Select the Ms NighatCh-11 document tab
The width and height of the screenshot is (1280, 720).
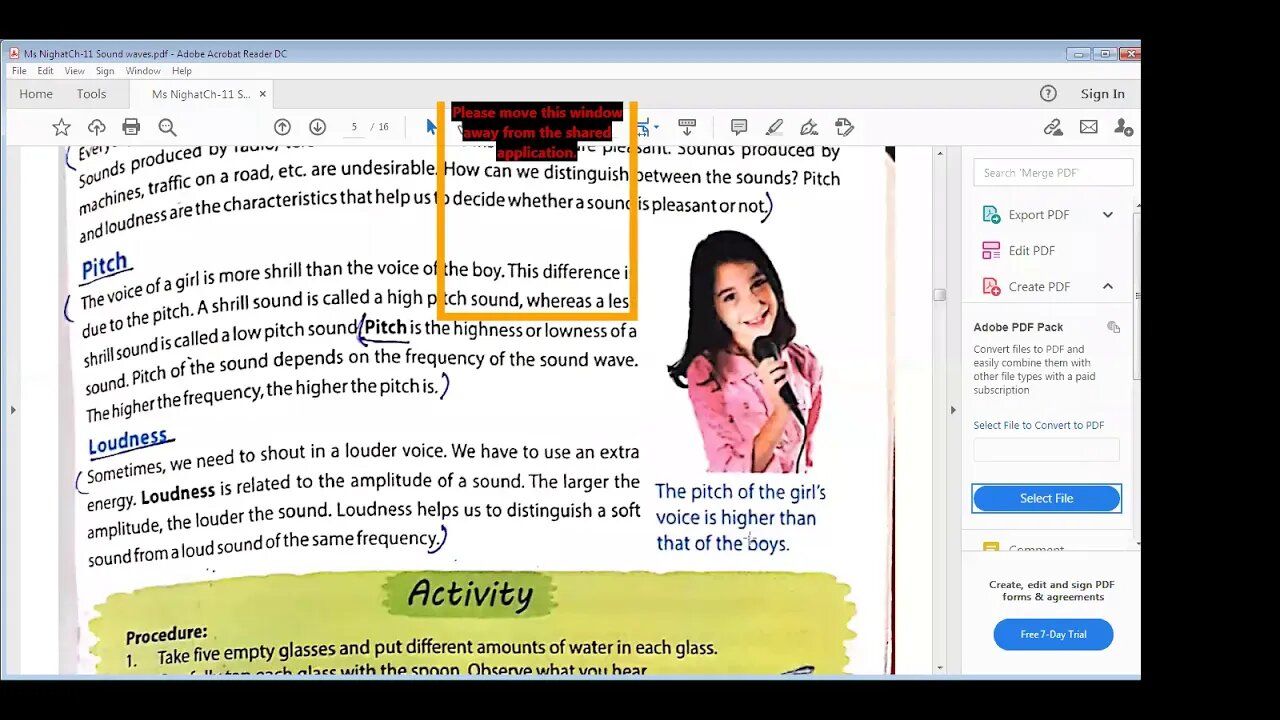pyautogui.click(x=200, y=94)
